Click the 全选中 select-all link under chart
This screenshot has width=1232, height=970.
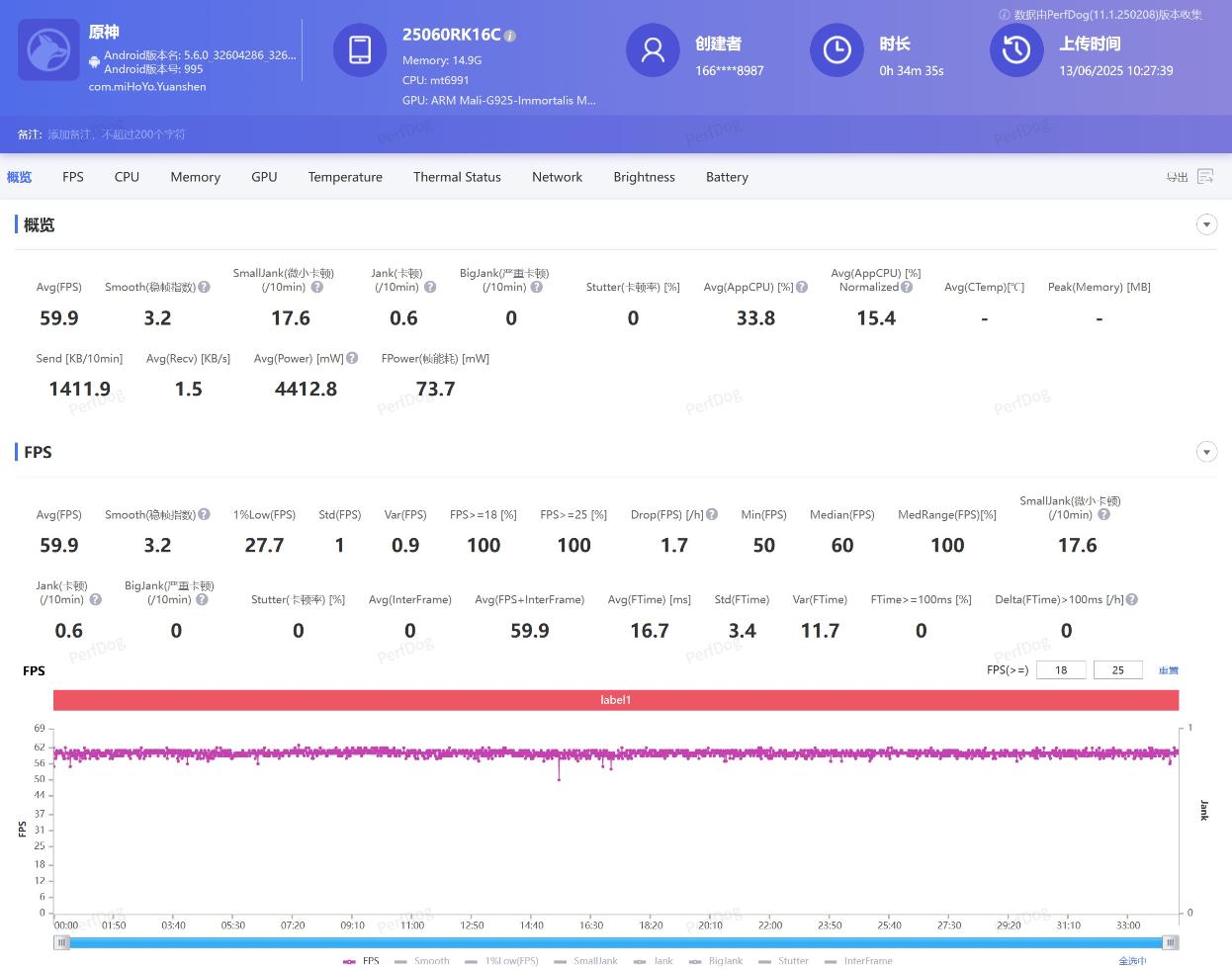tap(1132, 960)
